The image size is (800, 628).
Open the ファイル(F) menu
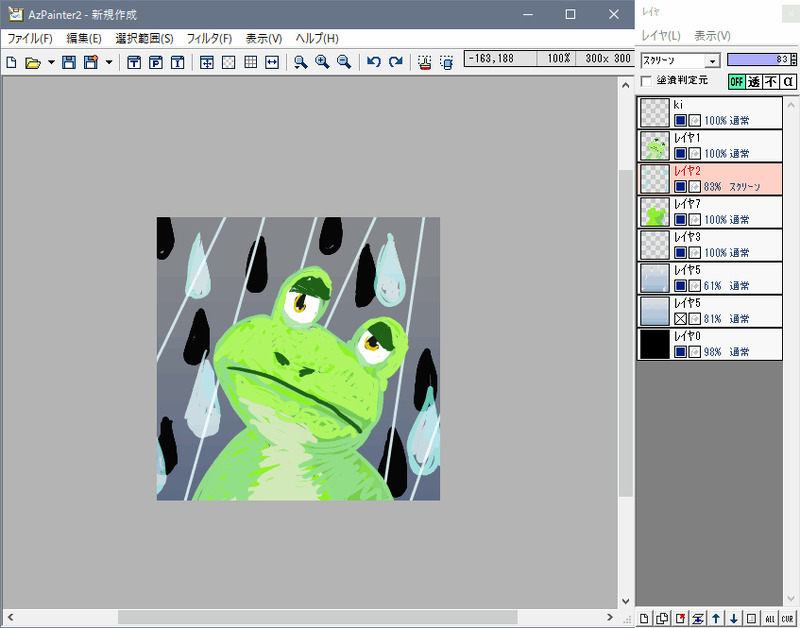pyautogui.click(x=30, y=39)
